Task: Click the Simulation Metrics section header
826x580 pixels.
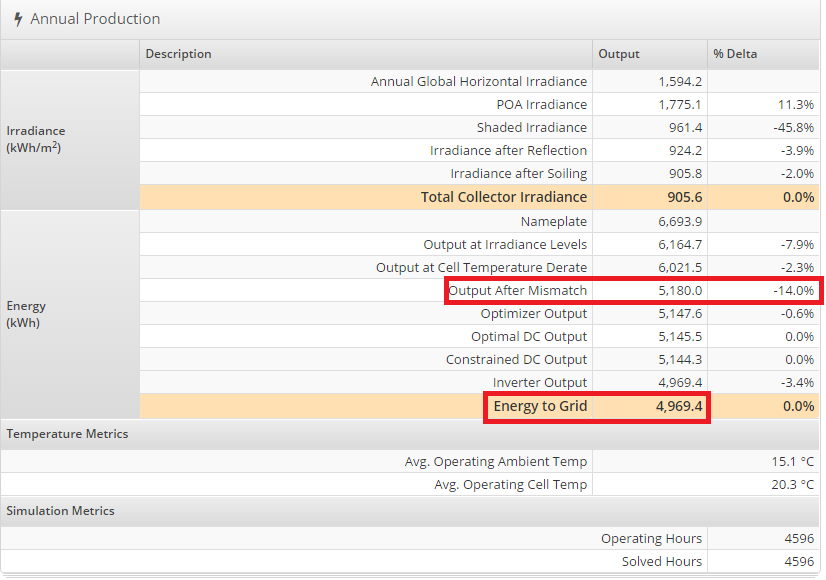Action: pos(61,510)
